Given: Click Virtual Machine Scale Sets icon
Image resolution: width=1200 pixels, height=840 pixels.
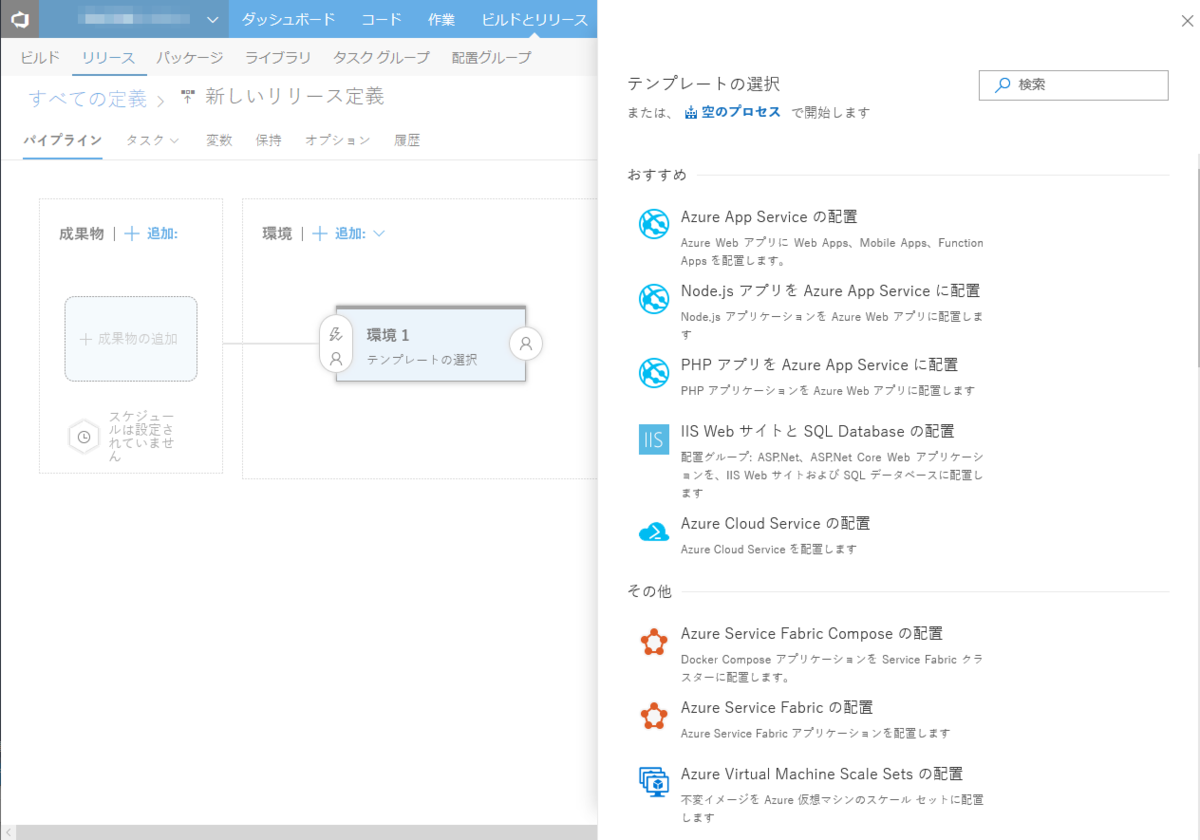Looking at the screenshot, I should click(x=653, y=782).
